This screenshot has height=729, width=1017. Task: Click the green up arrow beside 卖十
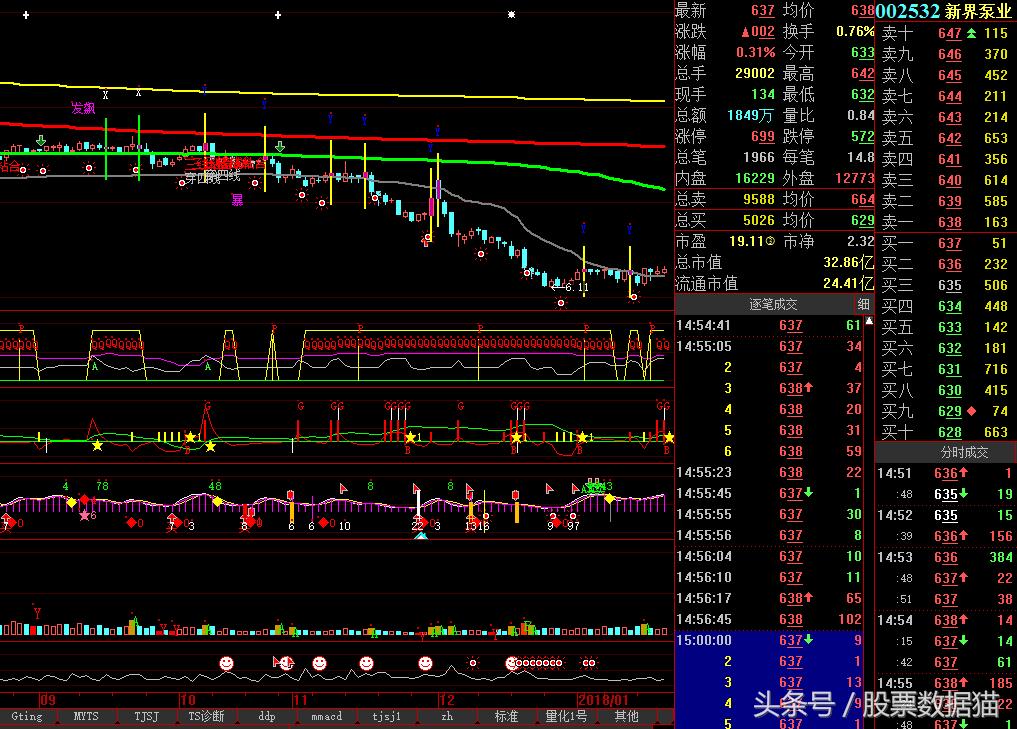pyautogui.click(x=971, y=33)
